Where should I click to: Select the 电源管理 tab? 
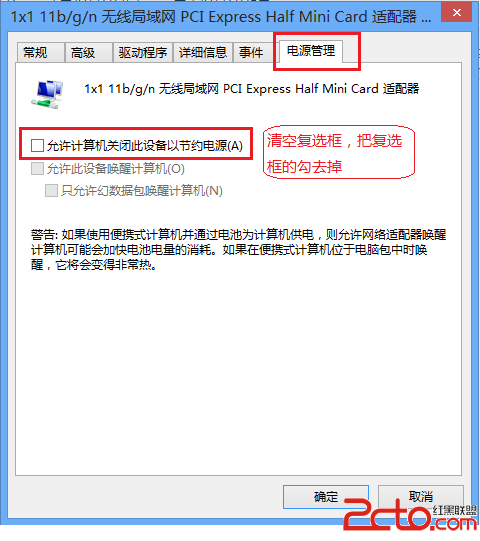[x=311, y=51]
